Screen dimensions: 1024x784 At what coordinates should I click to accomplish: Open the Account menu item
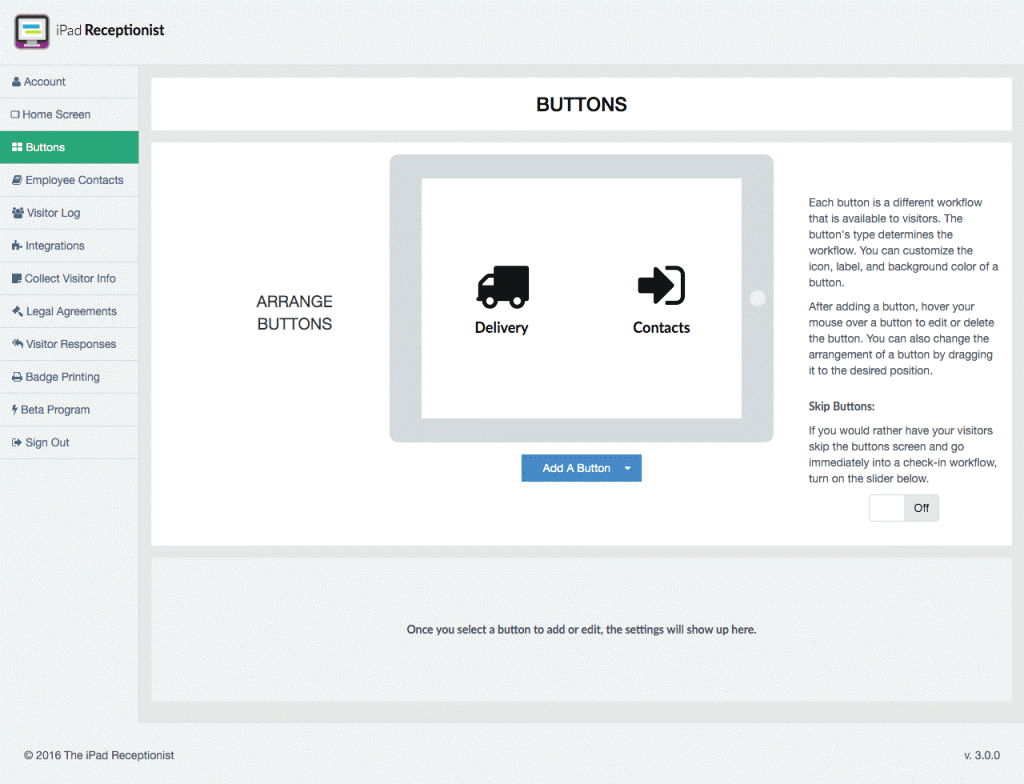(69, 82)
